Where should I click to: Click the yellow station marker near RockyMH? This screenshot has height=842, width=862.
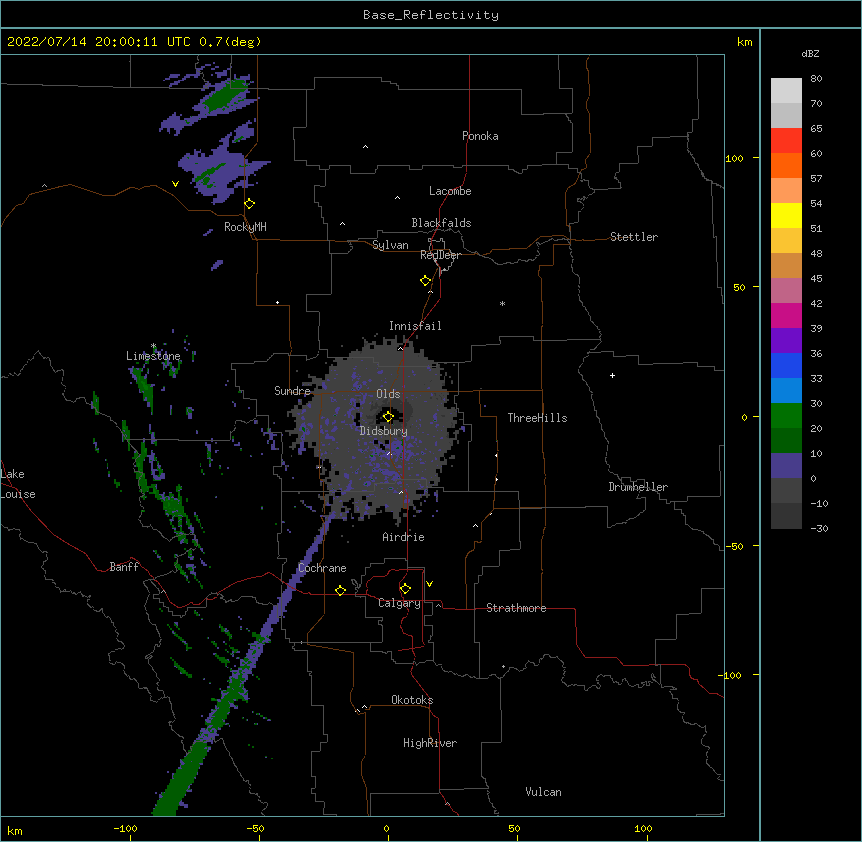(249, 204)
